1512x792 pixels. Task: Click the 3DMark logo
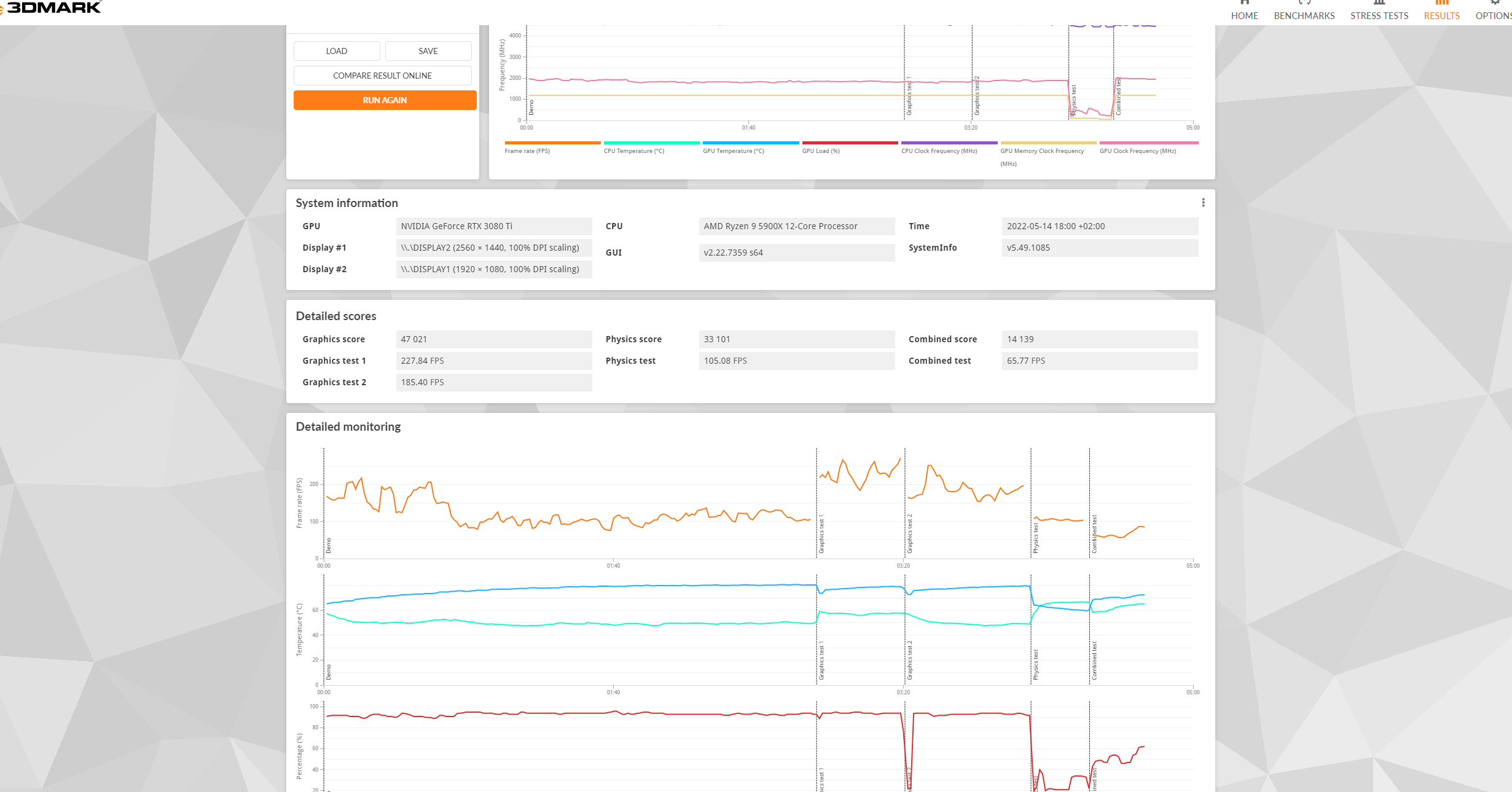click(52, 7)
